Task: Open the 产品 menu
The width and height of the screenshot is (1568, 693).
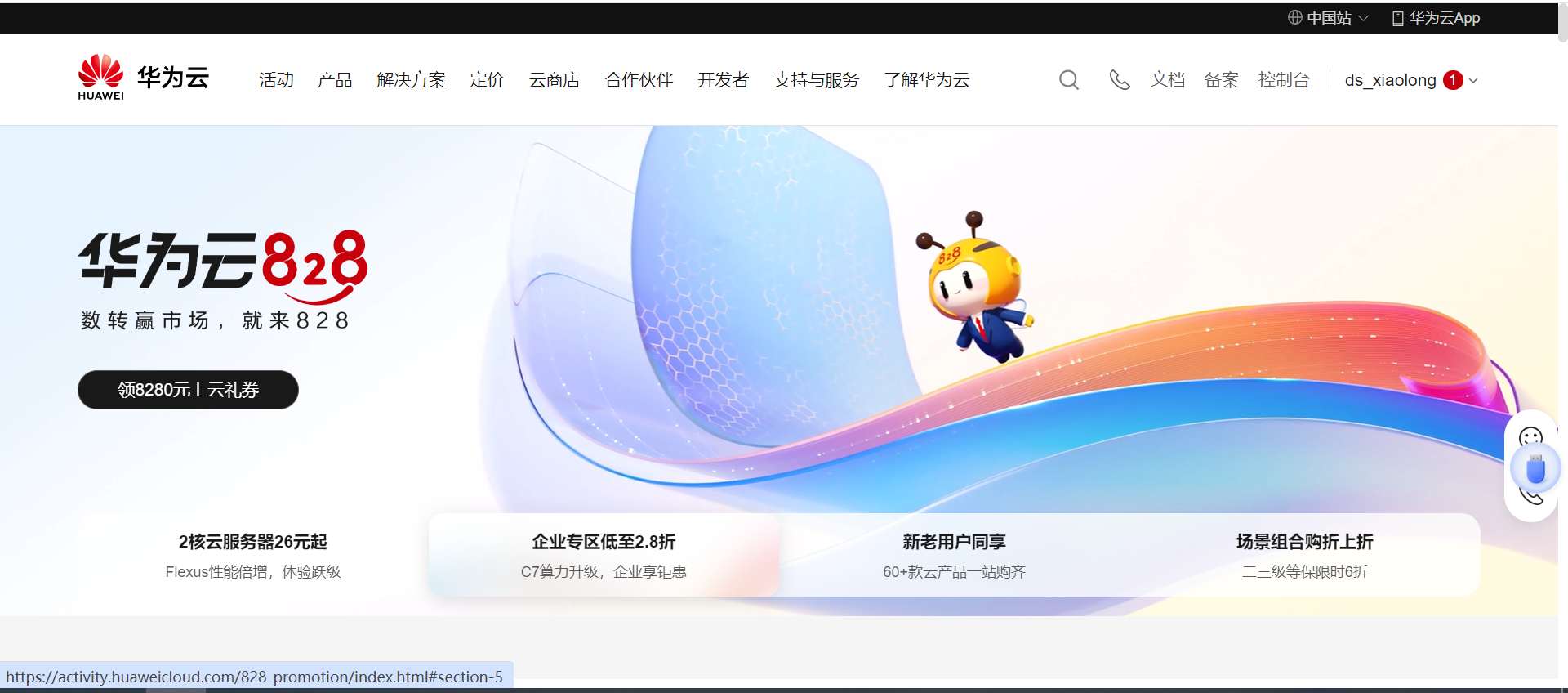Action: point(335,80)
